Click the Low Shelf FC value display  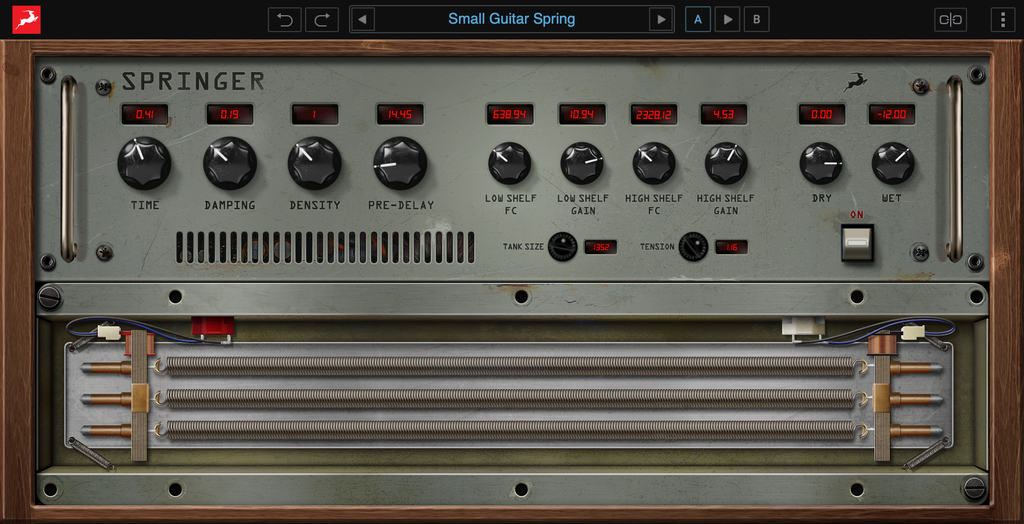tap(510, 114)
